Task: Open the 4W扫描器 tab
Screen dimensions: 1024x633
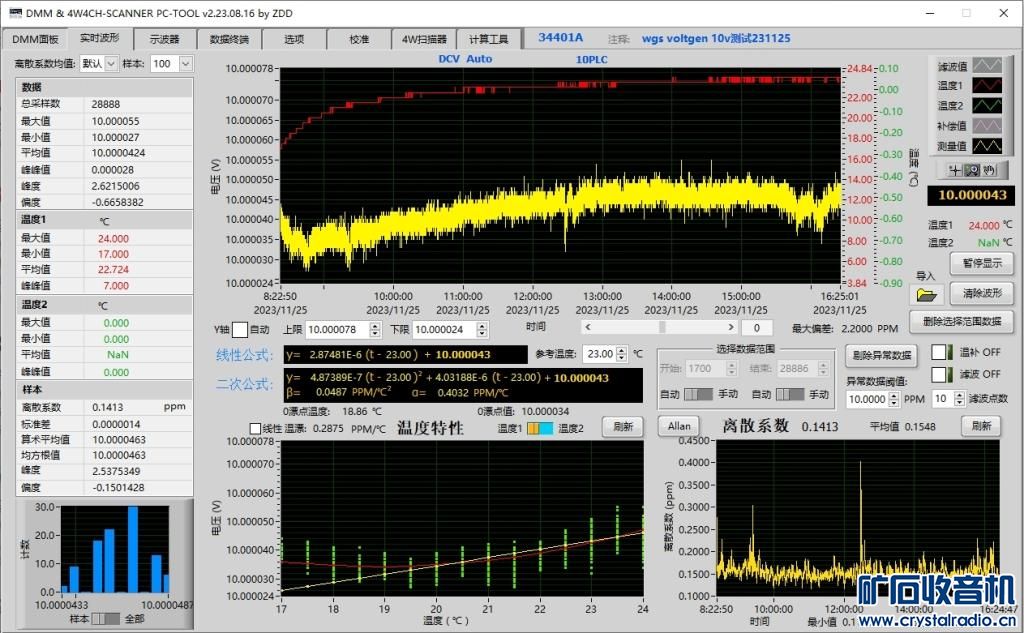Action: tap(424, 39)
